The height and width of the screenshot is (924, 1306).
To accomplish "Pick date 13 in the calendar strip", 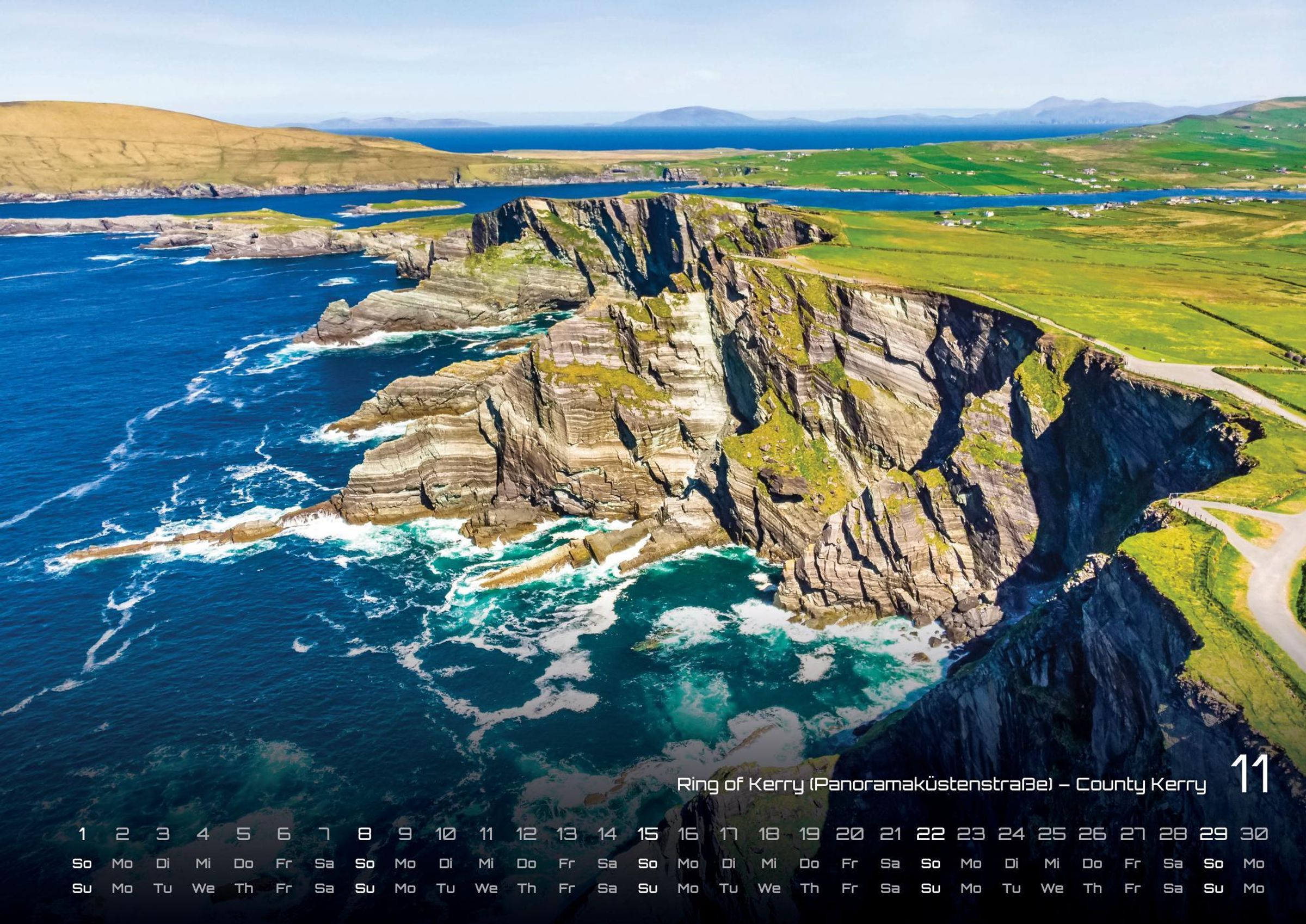I will [566, 834].
